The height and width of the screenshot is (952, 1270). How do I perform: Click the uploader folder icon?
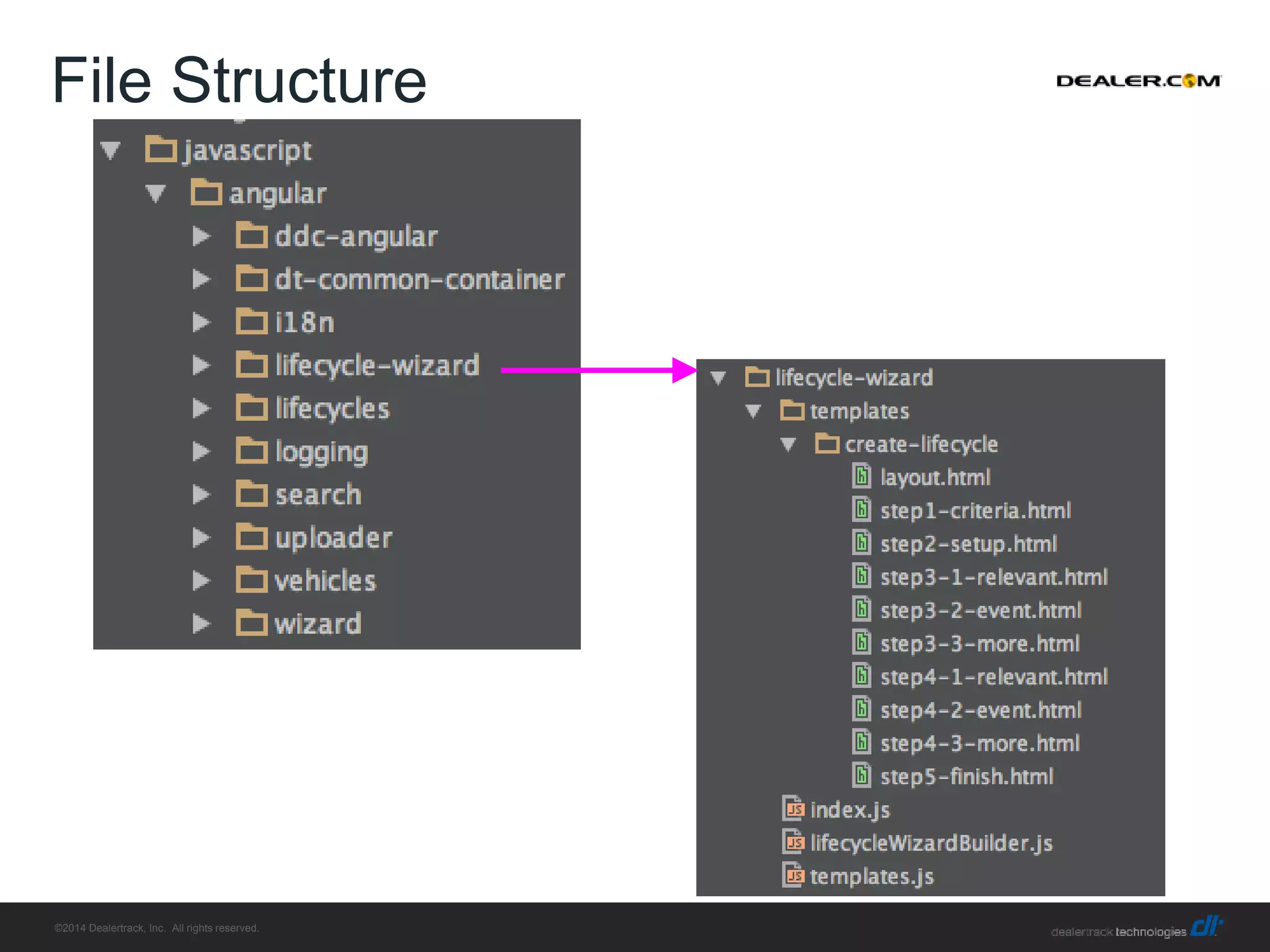pyautogui.click(x=252, y=536)
